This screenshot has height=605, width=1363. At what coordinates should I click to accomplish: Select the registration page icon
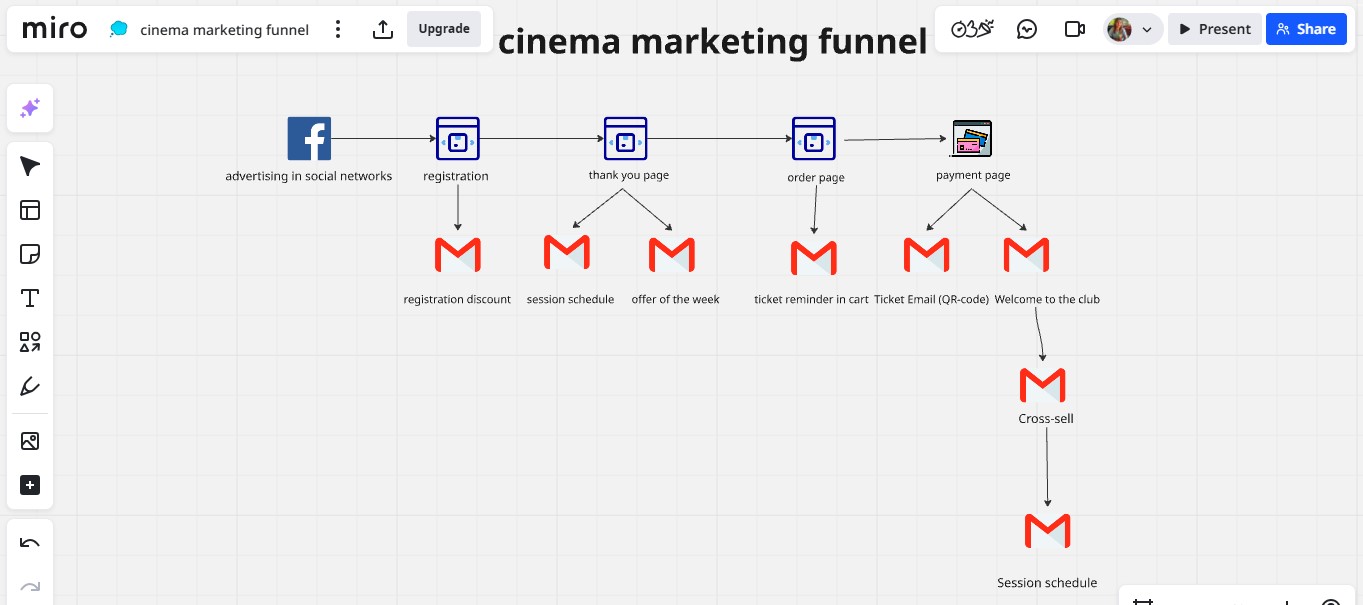[457, 138]
